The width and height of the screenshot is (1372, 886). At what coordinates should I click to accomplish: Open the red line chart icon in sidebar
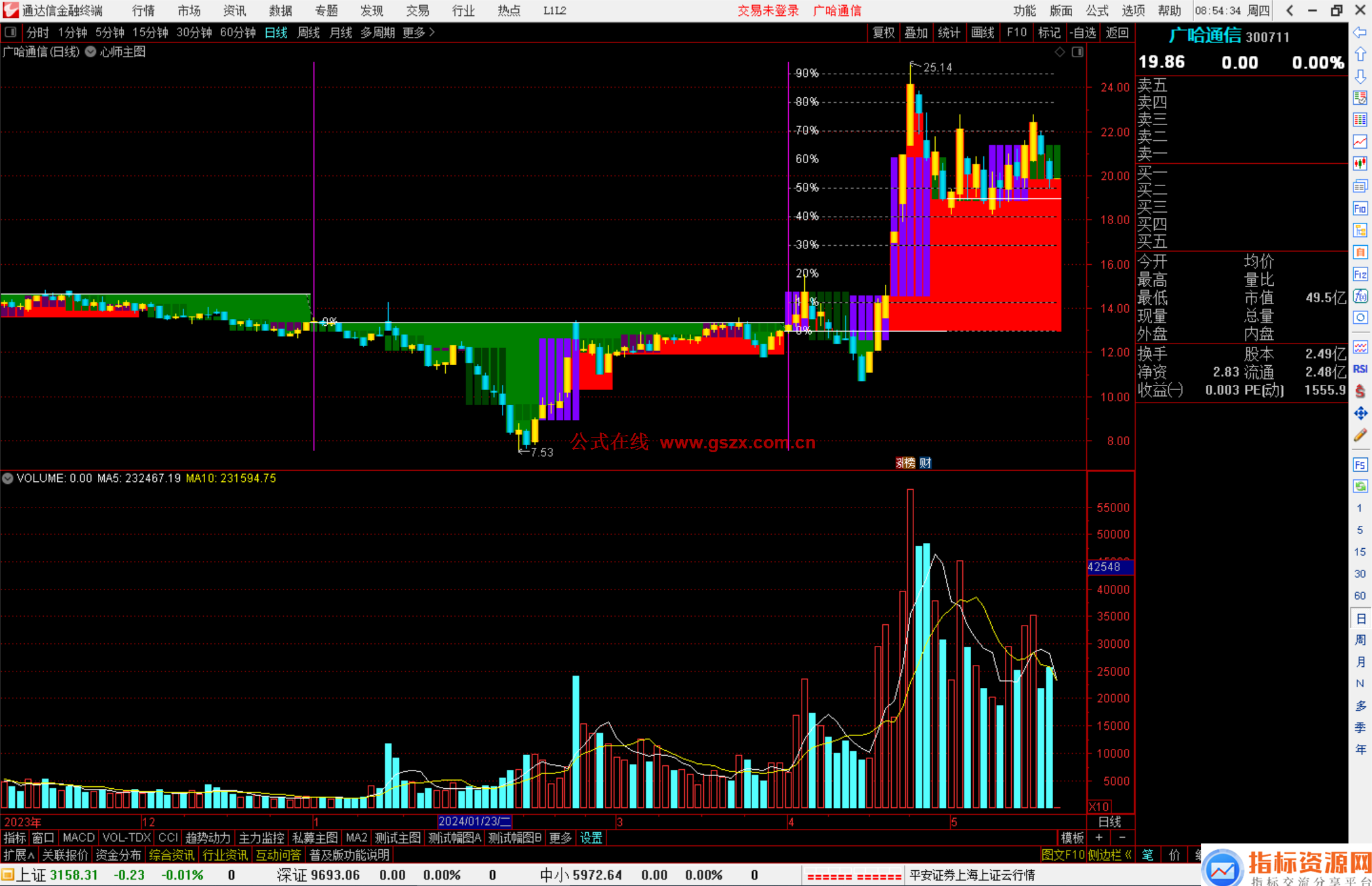click(1360, 142)
